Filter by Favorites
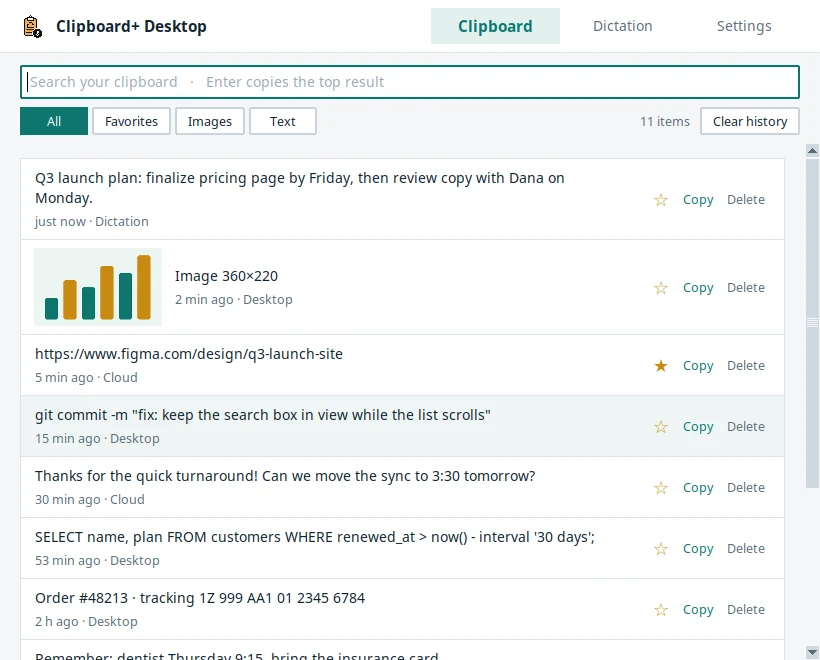The image size is (820, 660). coord(131,121)
